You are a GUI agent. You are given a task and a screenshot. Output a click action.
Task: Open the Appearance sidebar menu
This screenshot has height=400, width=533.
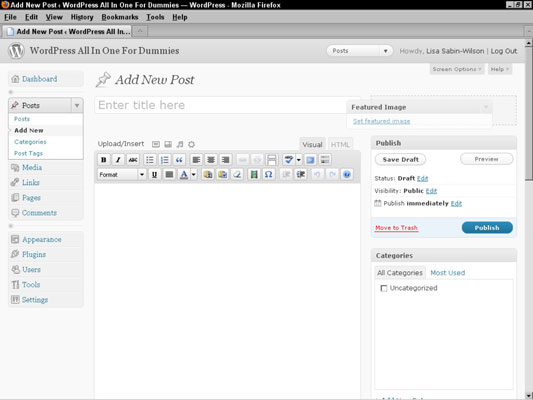[41, 240]
